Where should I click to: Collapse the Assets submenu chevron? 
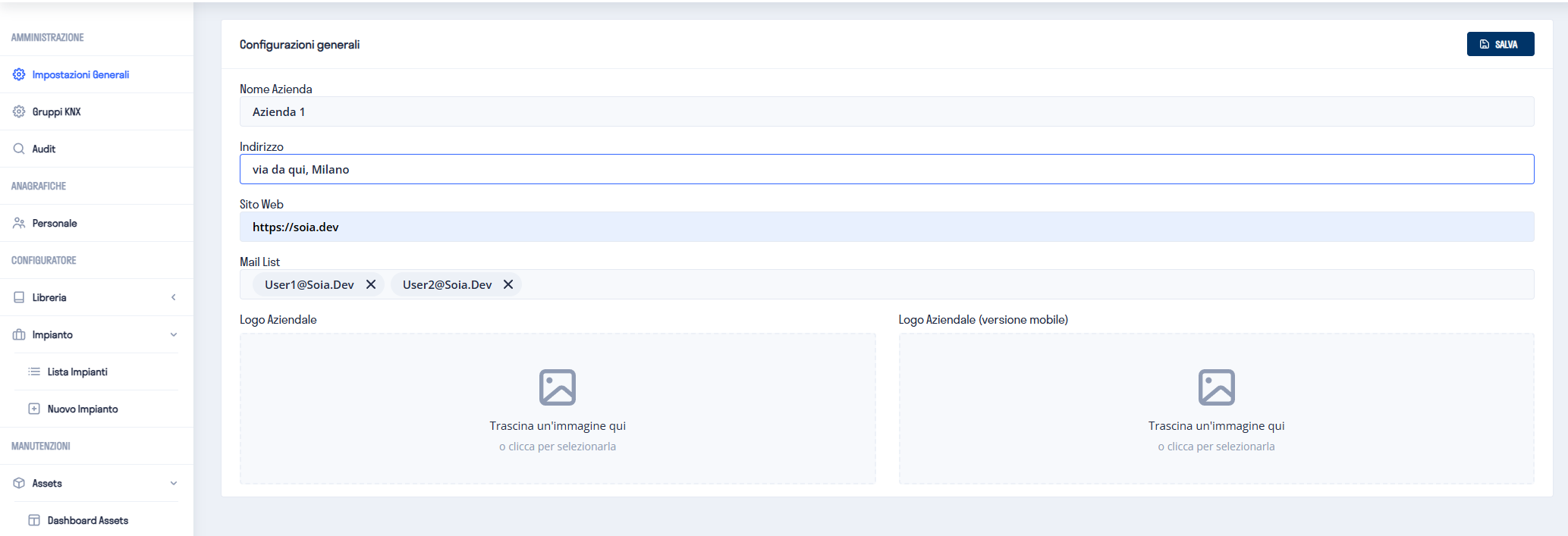click(x=174, y=483)
